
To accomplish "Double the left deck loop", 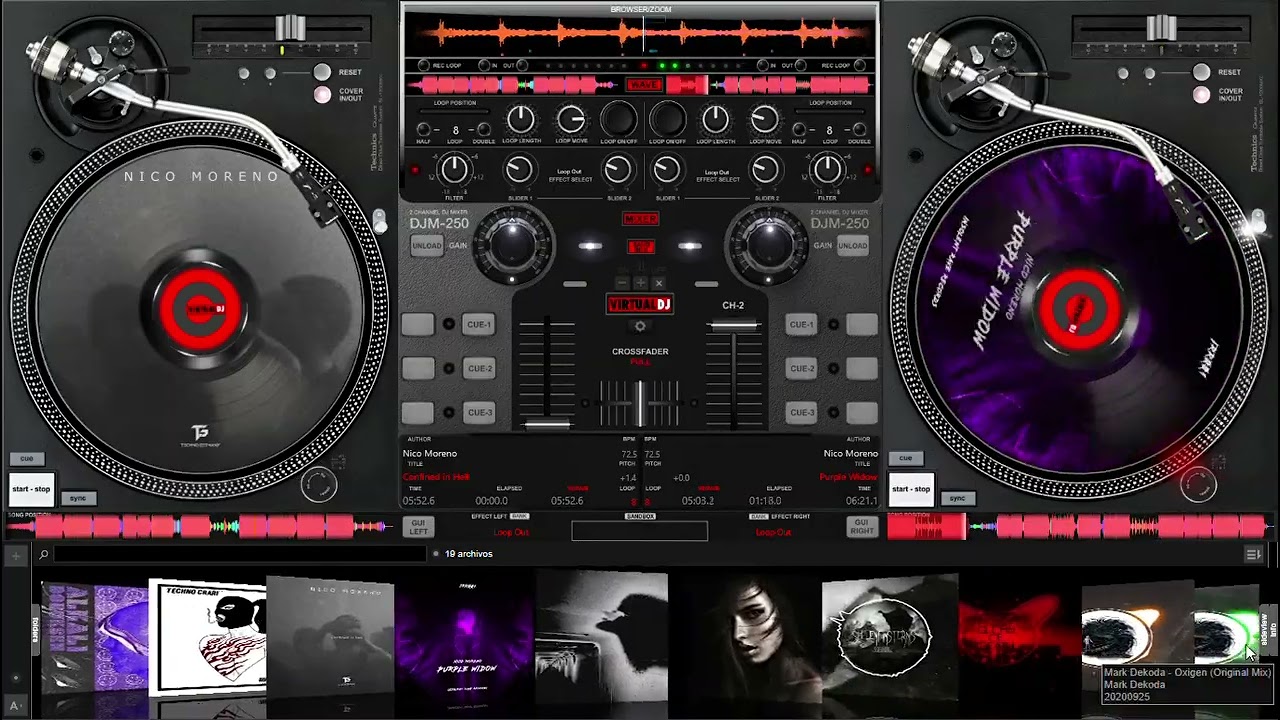I will pyautogui.click(x=484, y=130).
